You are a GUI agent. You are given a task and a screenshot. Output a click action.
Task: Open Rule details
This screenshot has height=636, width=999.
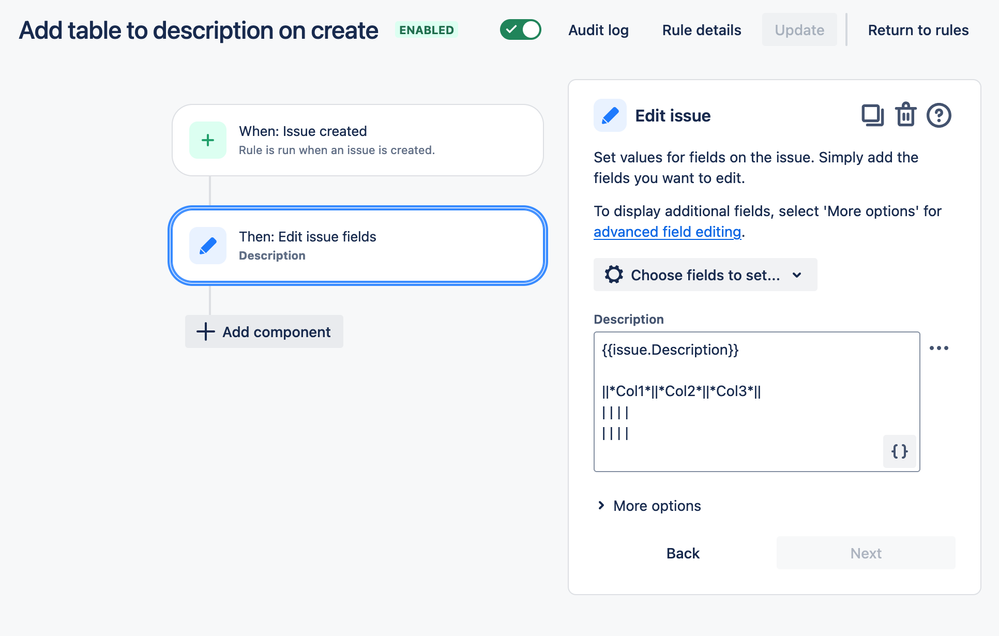tap(701, 30)
